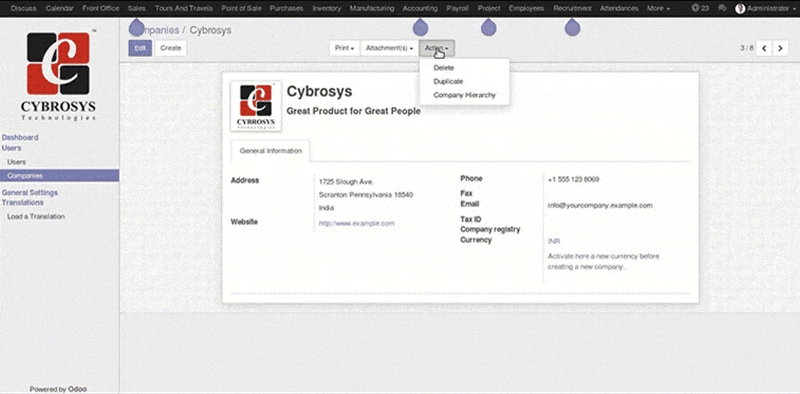Click the India country text

click(x=326, y=208)
